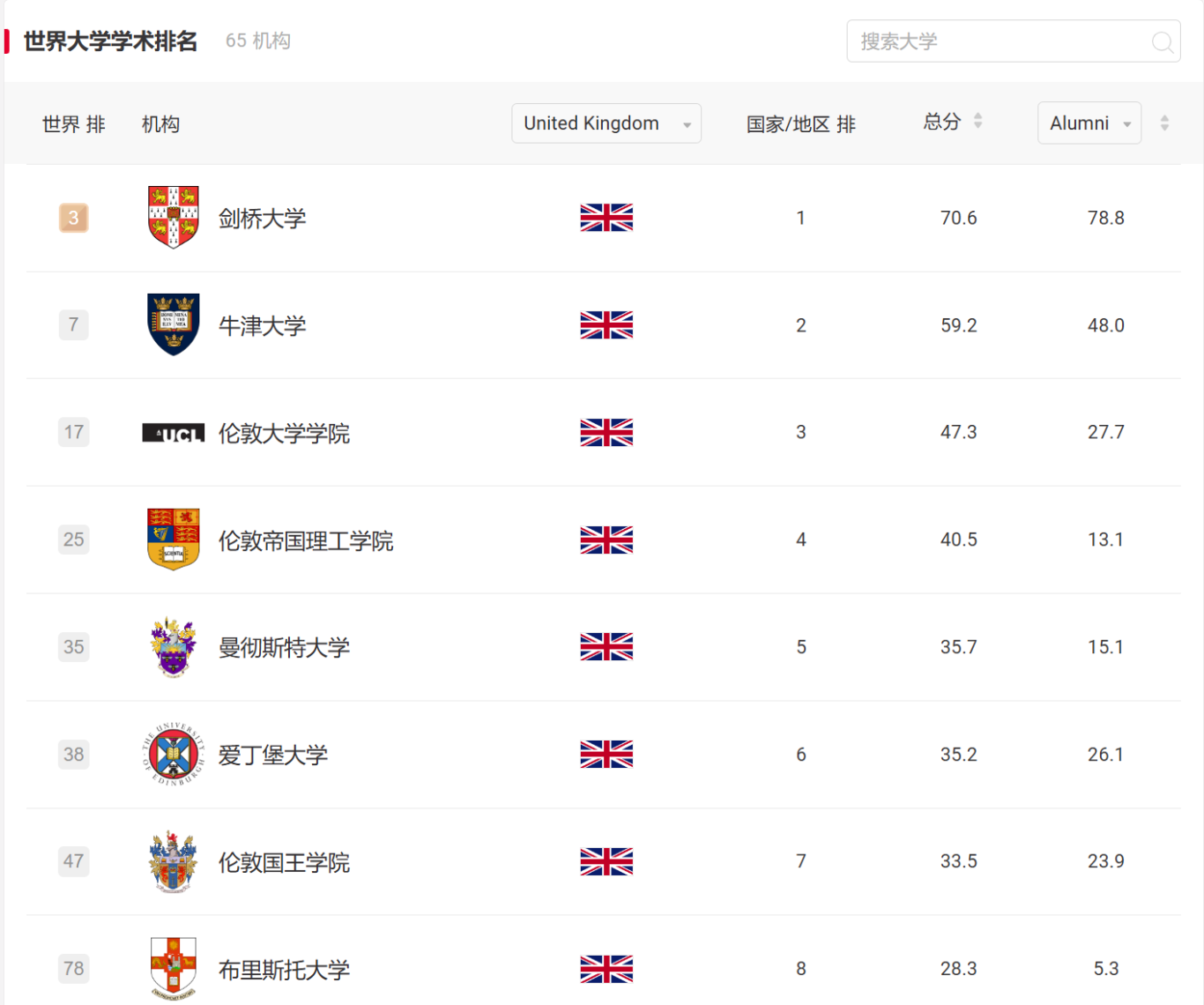Click UK flag in 布里斯托大学 row

(606, 969)
